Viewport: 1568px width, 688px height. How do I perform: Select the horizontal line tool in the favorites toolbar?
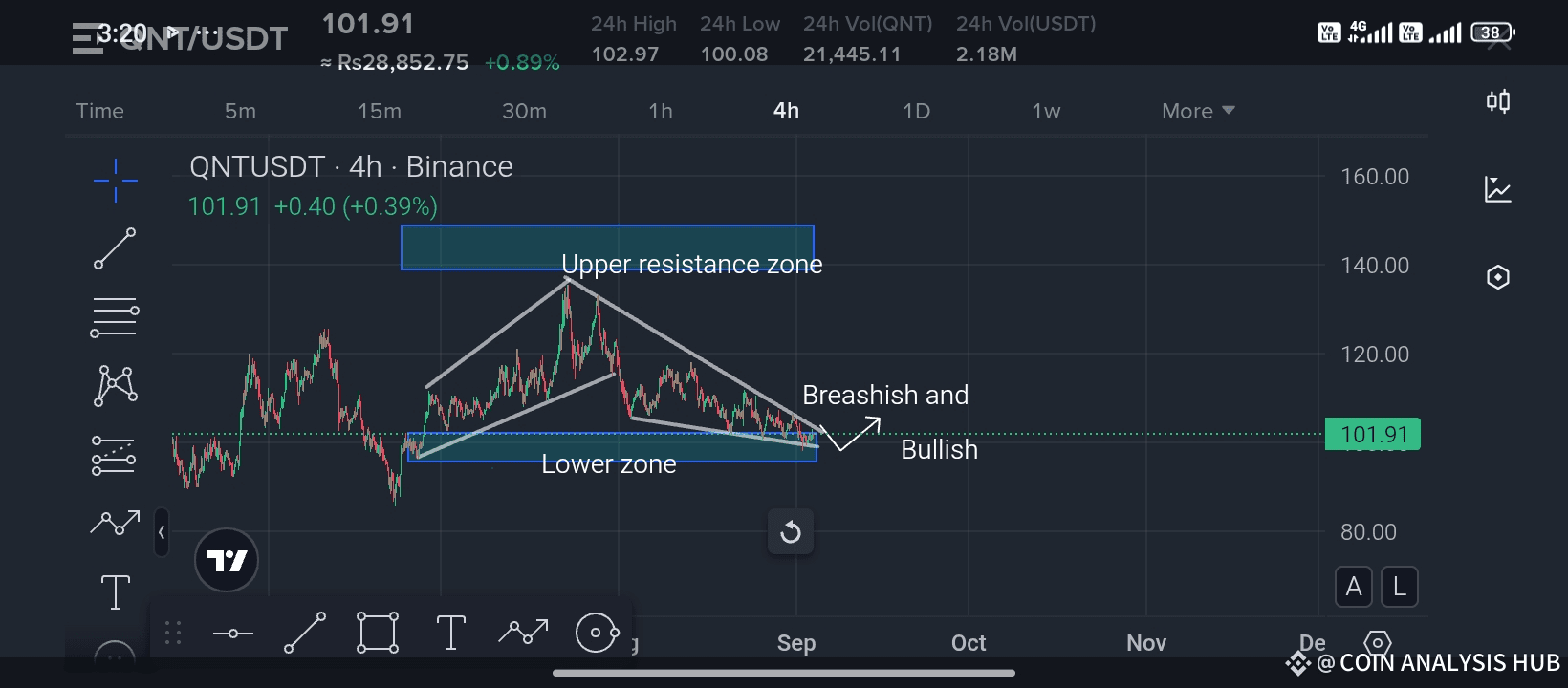pyautogui.click(x=233, y=634)
